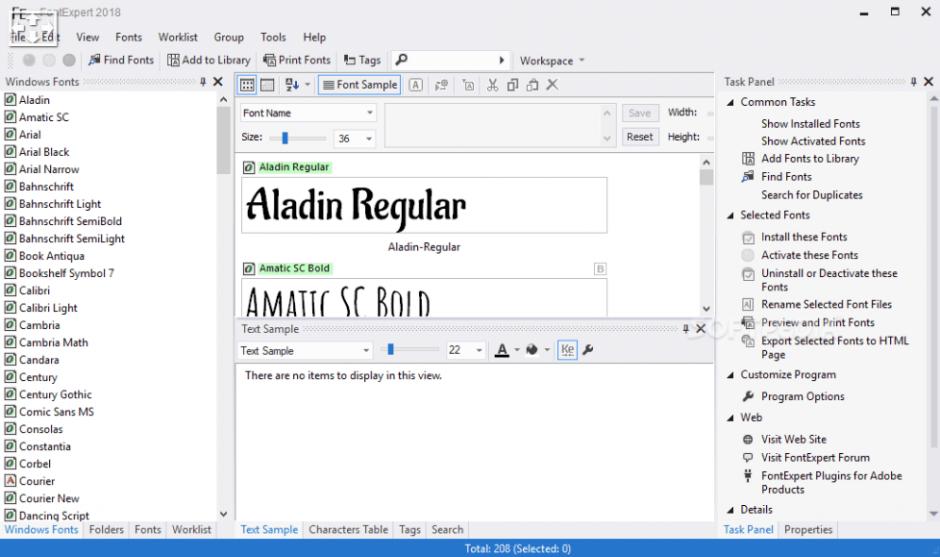The image size is (940, 557).
Task: Click the Aladin Regular font preview
Action: (x=424, y=205)
